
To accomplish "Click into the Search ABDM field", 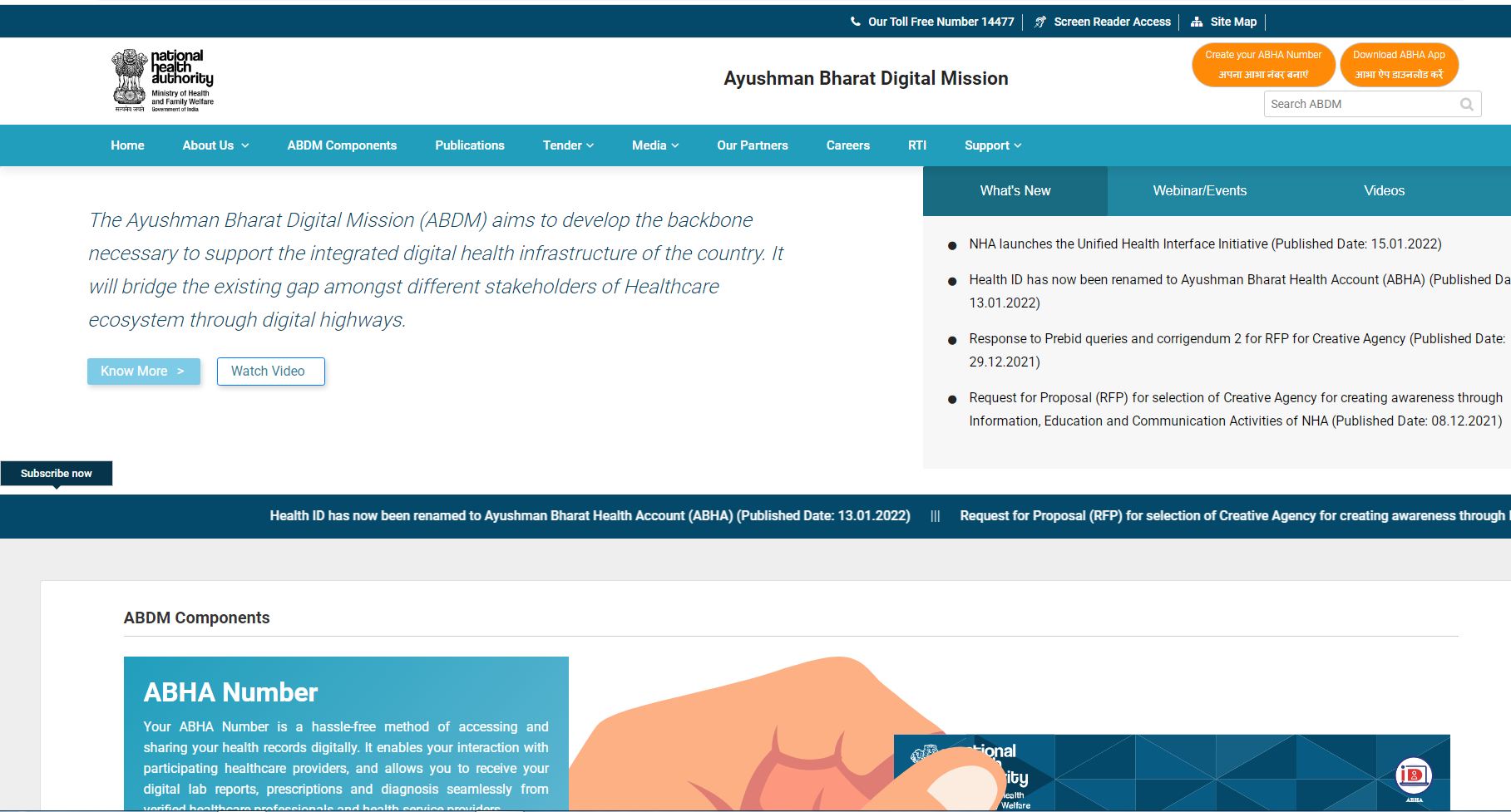I will pyautogui.click(x=1360, y=105).
